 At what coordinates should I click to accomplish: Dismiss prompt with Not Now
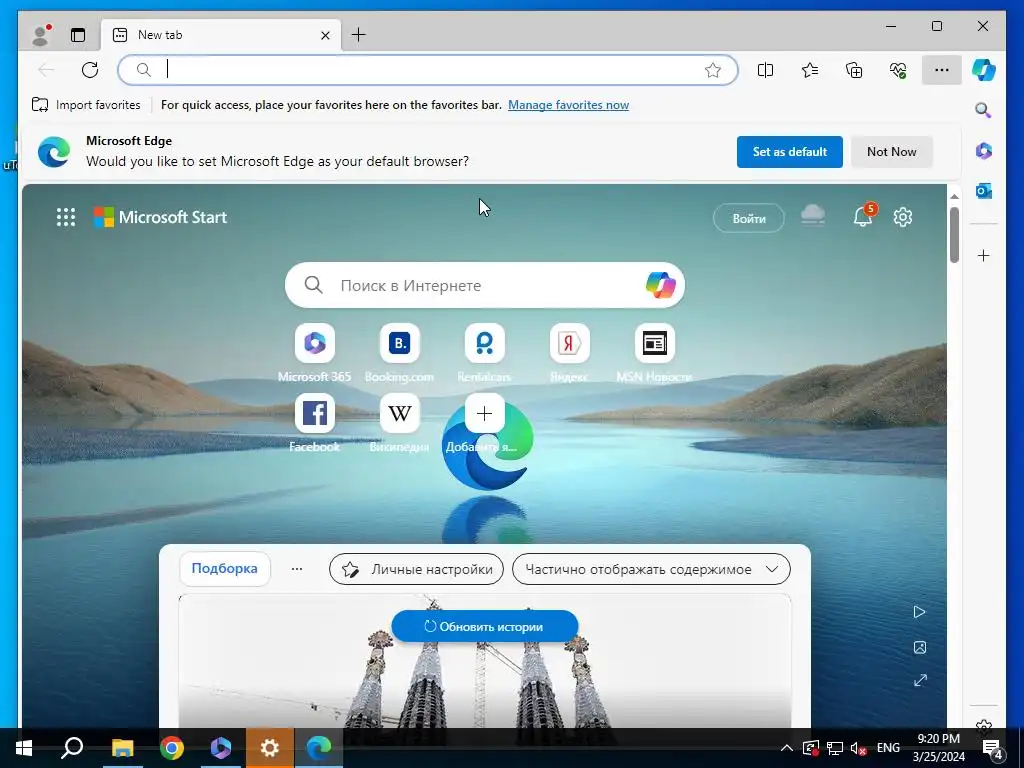[891, 152]
